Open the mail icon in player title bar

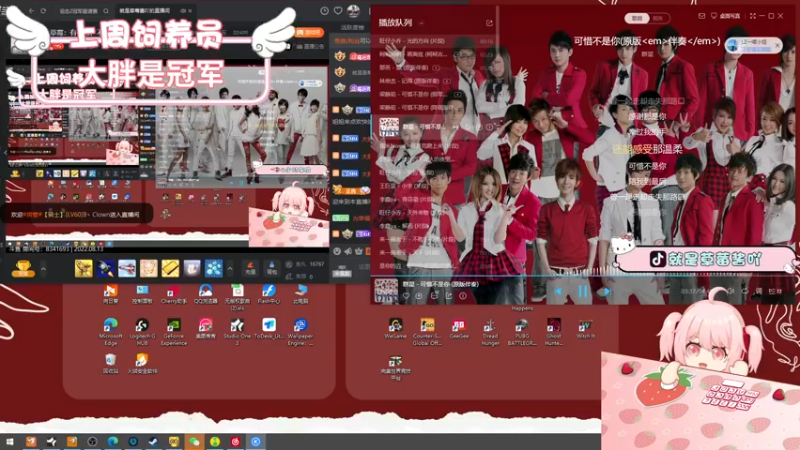tap(702, 16)
